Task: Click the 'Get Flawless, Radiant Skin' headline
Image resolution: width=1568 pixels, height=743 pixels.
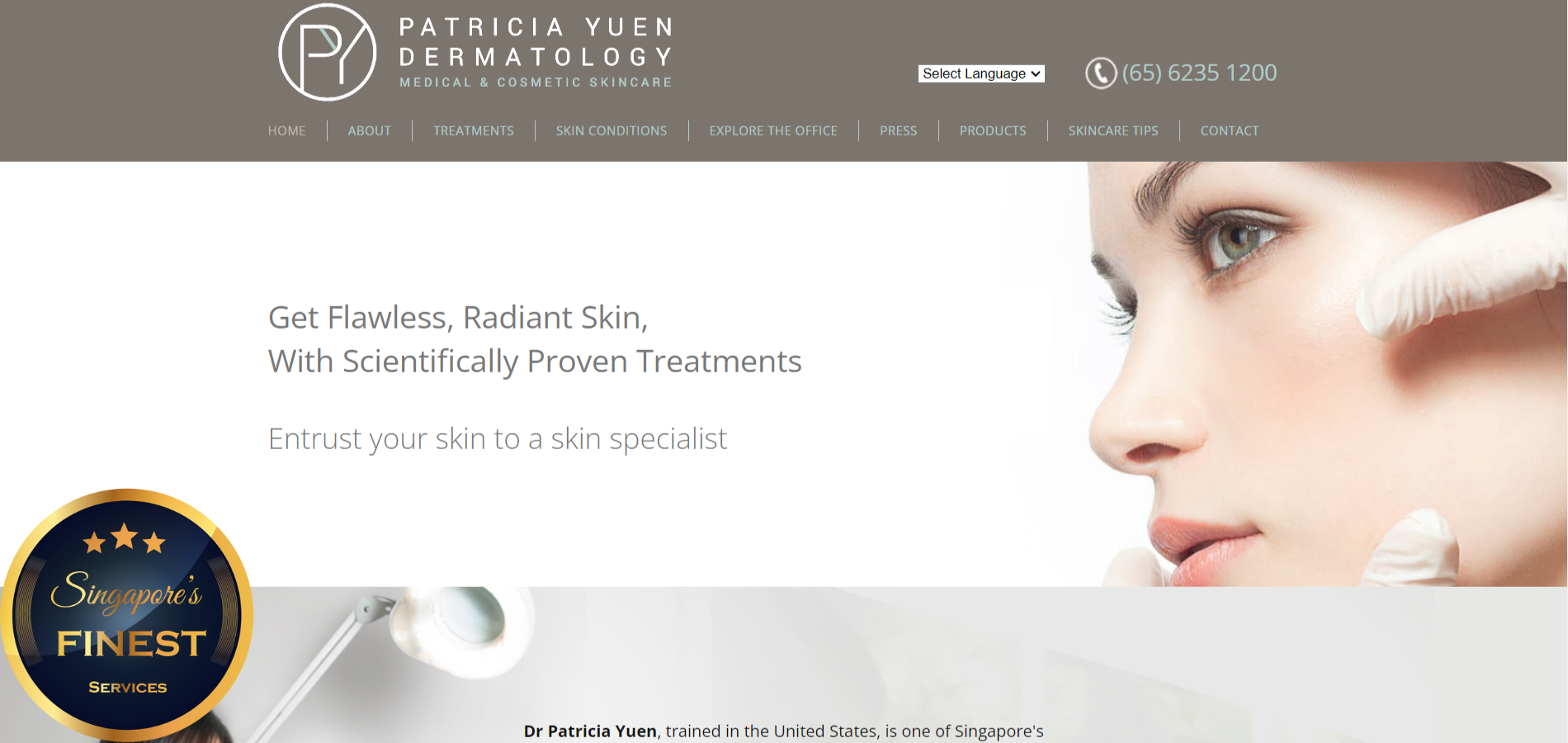Action: tap(458, 317)
